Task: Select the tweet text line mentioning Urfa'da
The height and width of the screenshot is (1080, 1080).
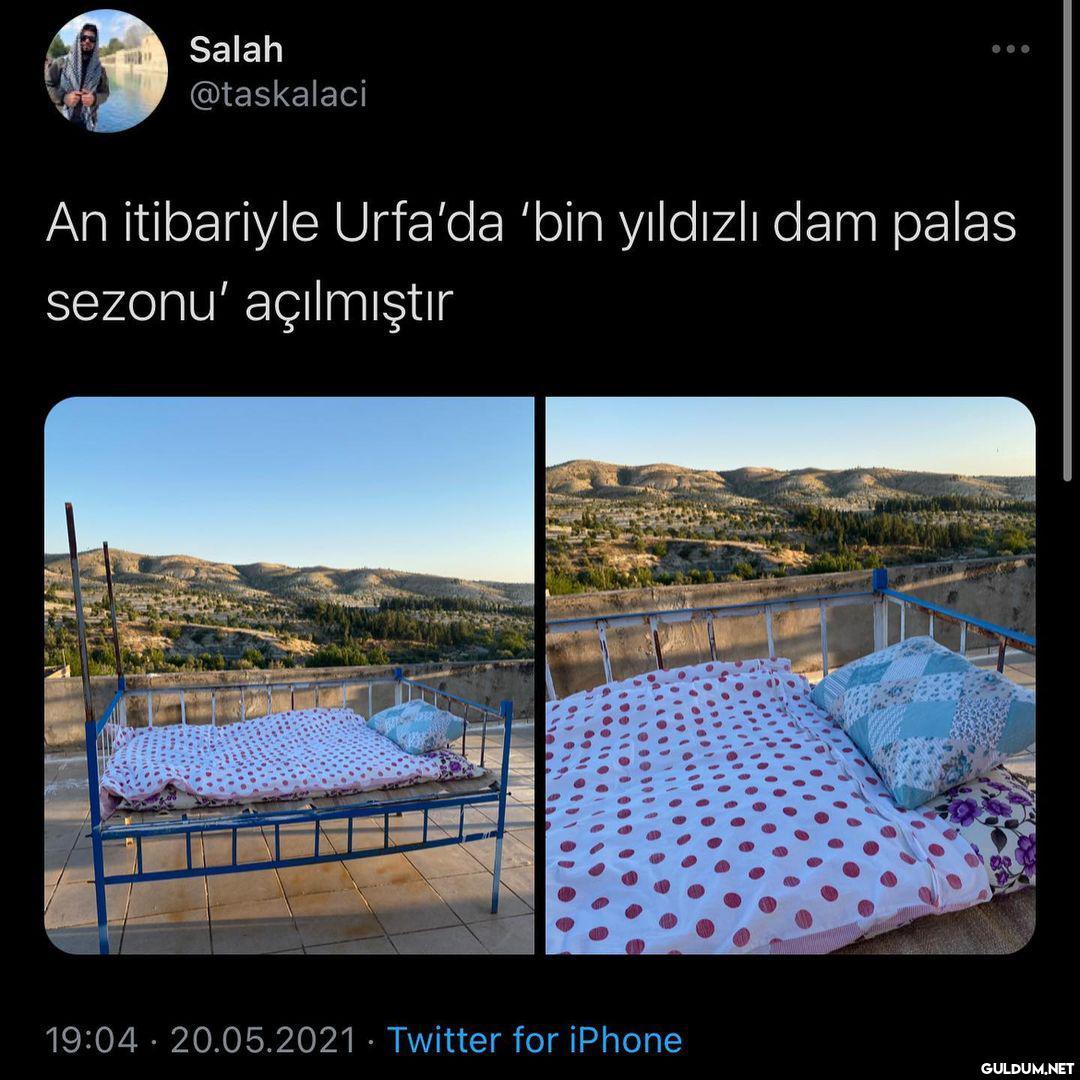Action: click(x=530, y=225)
